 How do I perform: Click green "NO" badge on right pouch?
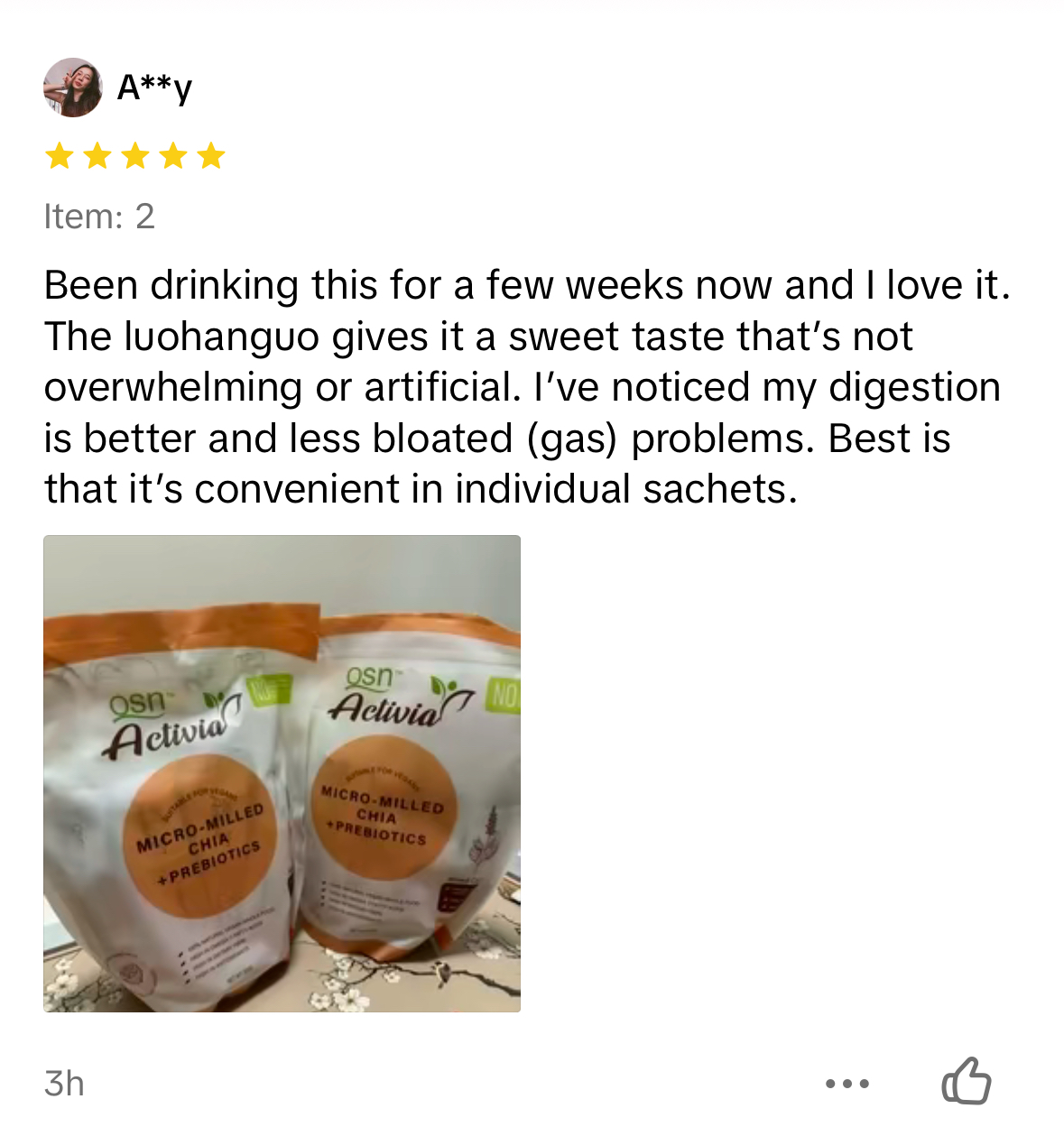pyautogui.click(x=504, y=696)
